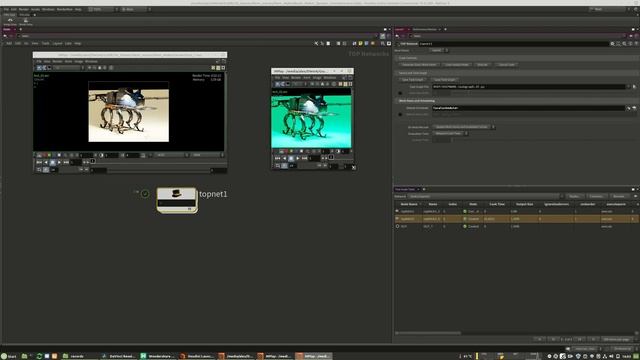Jump to first frame in large MPlay window
This screenshot has width=640, height=360.
click(39, 162)
